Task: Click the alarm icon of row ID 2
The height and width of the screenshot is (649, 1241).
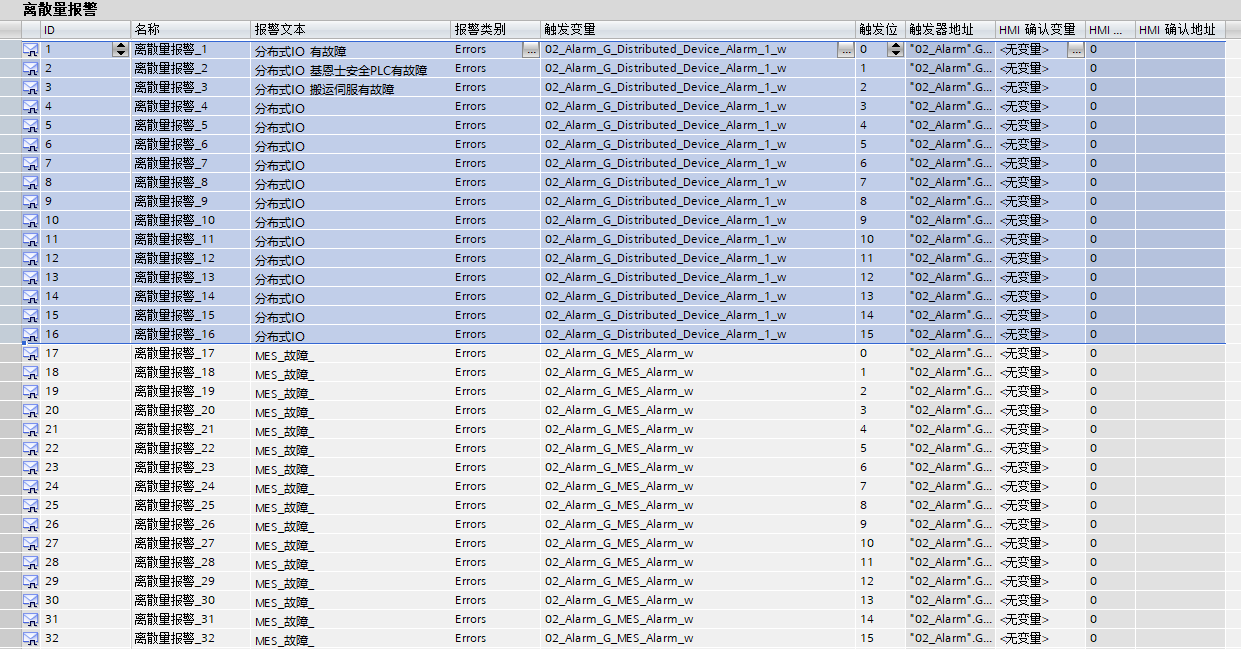Action: 30,68
